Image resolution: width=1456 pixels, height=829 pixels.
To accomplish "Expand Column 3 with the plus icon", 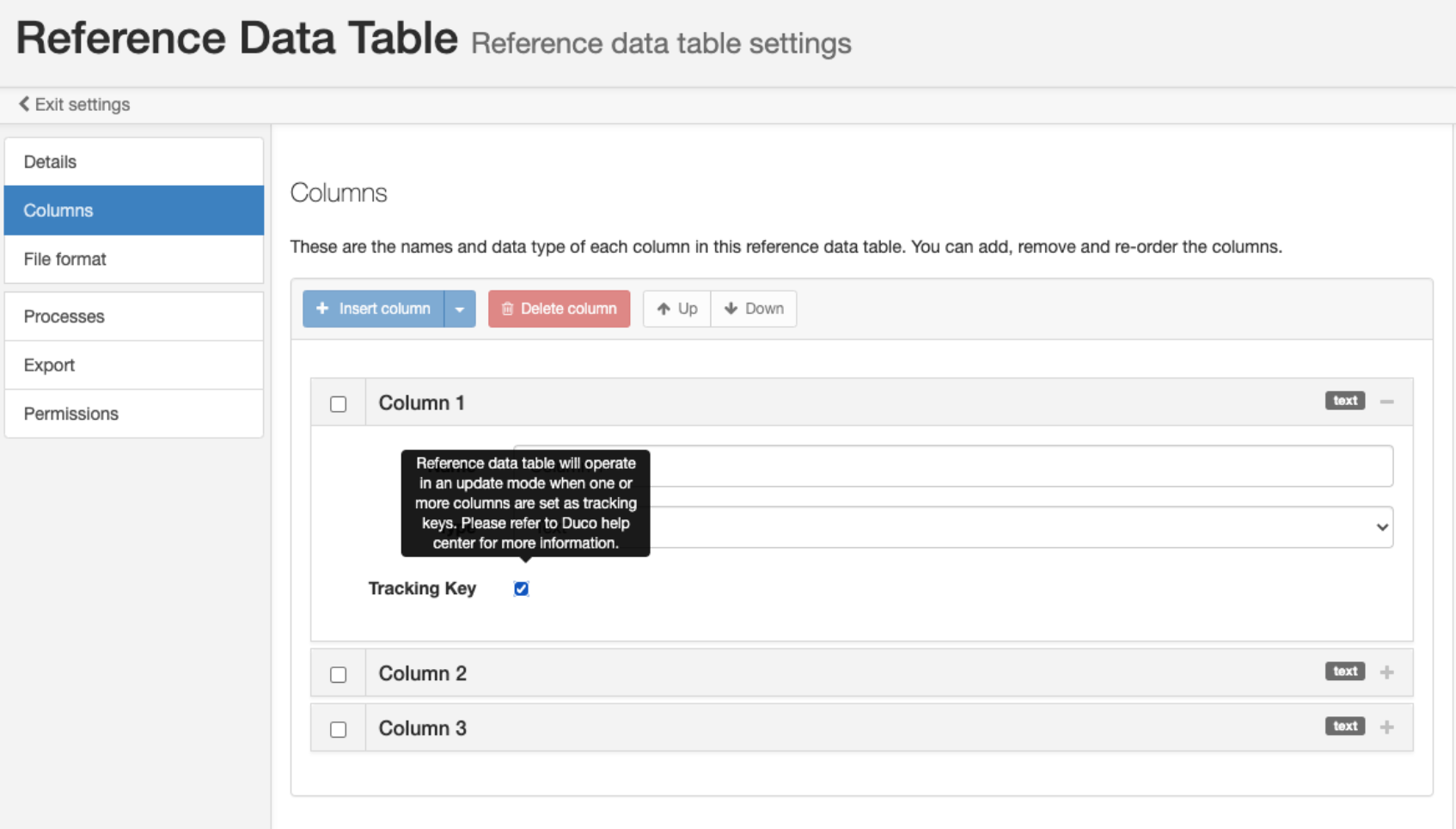I will click(x=1386, y=728).
